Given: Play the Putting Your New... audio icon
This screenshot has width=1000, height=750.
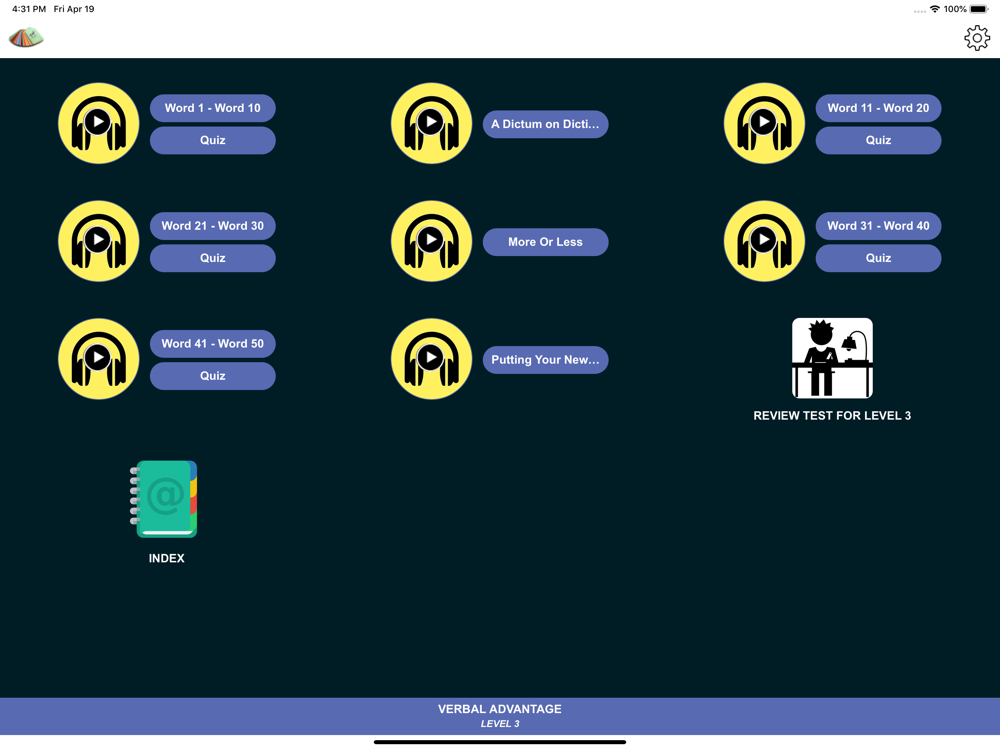Looking at the screenshot, I should [x=431, y=359].
